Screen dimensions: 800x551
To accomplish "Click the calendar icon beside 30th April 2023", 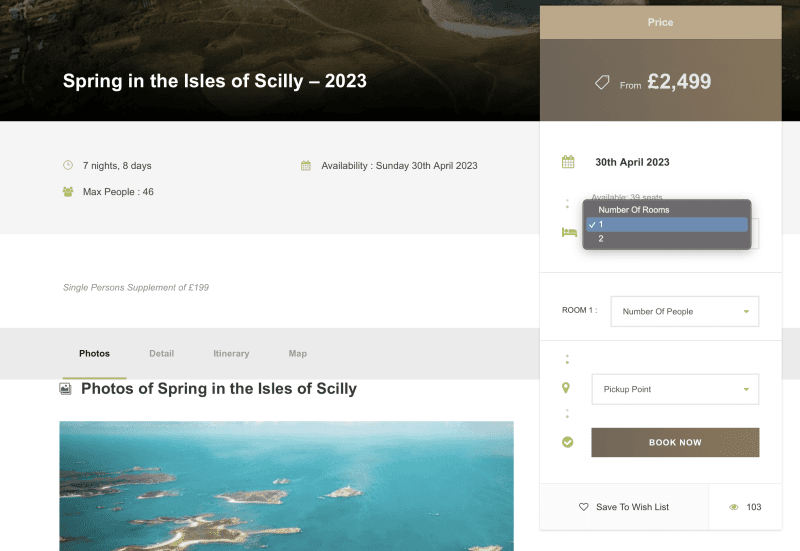I will click(568, 162).
